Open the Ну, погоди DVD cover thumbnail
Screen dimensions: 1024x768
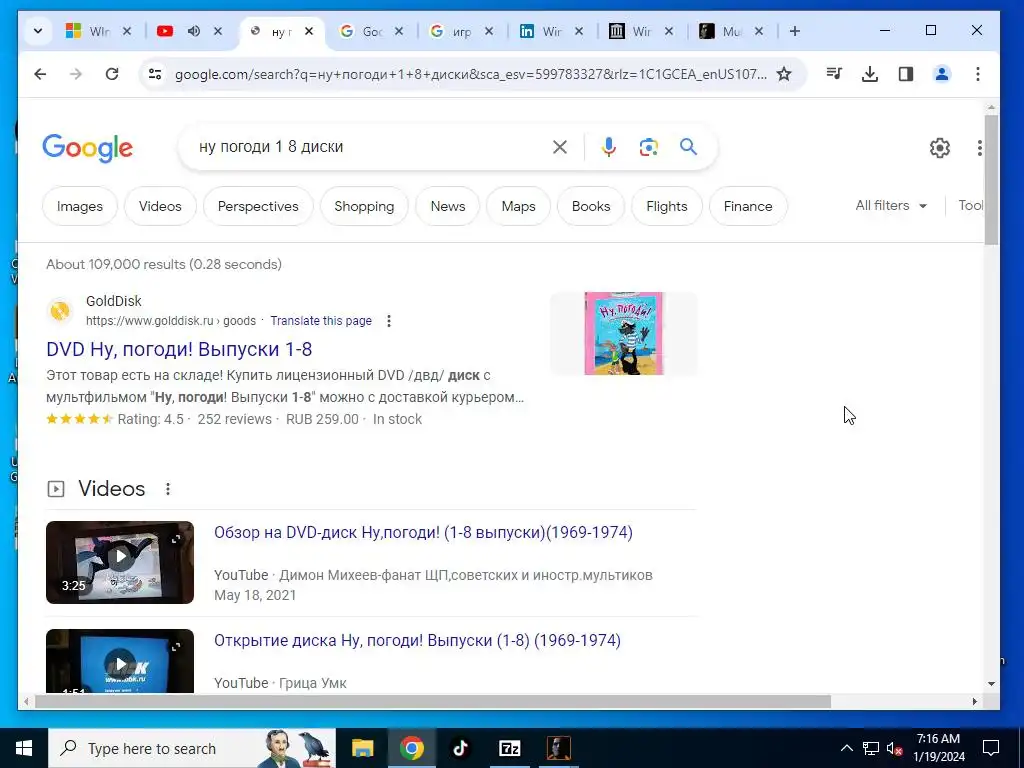[624, 333]
